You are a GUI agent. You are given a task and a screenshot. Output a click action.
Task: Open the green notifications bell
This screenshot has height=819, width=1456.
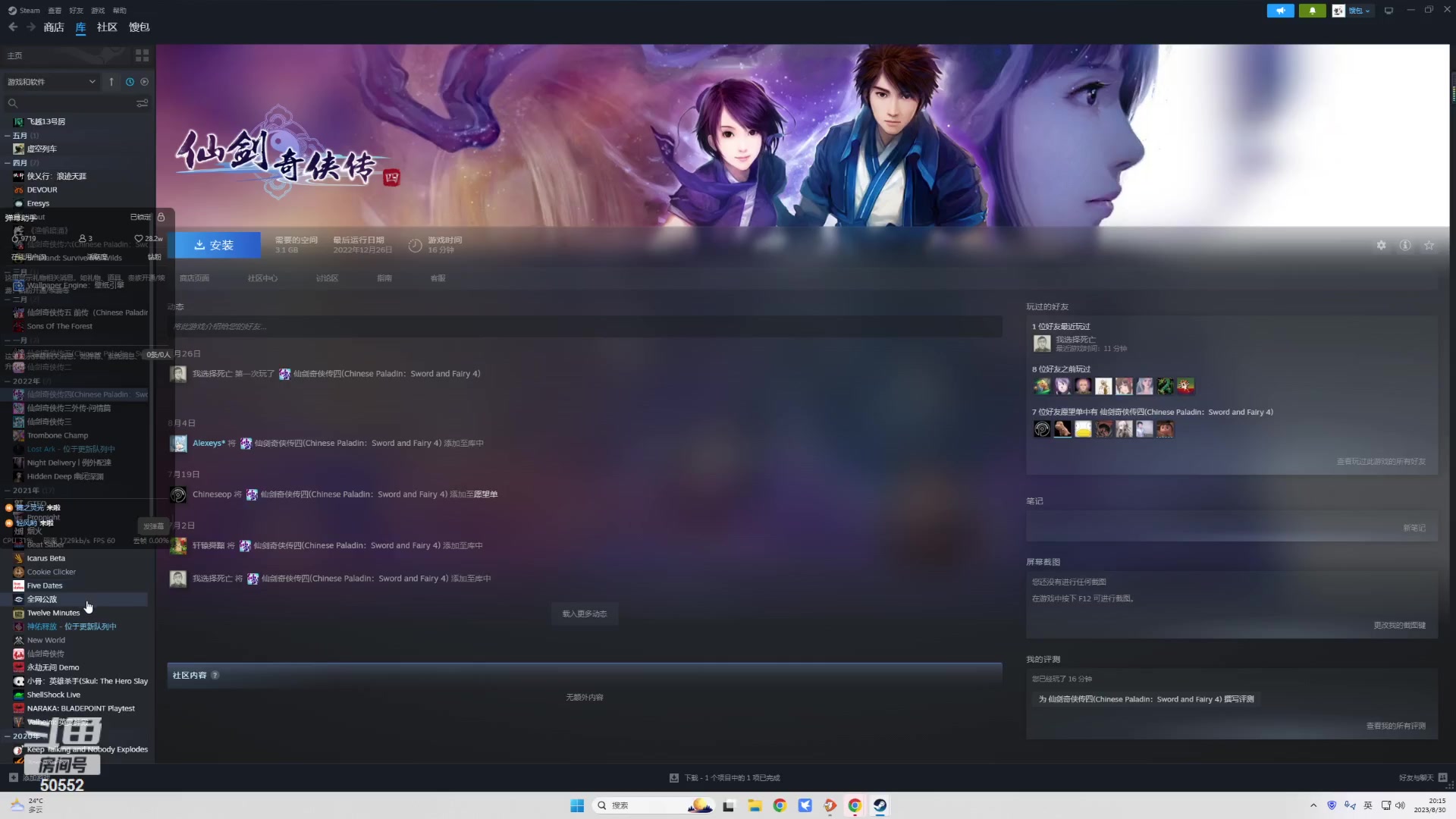1312,11
